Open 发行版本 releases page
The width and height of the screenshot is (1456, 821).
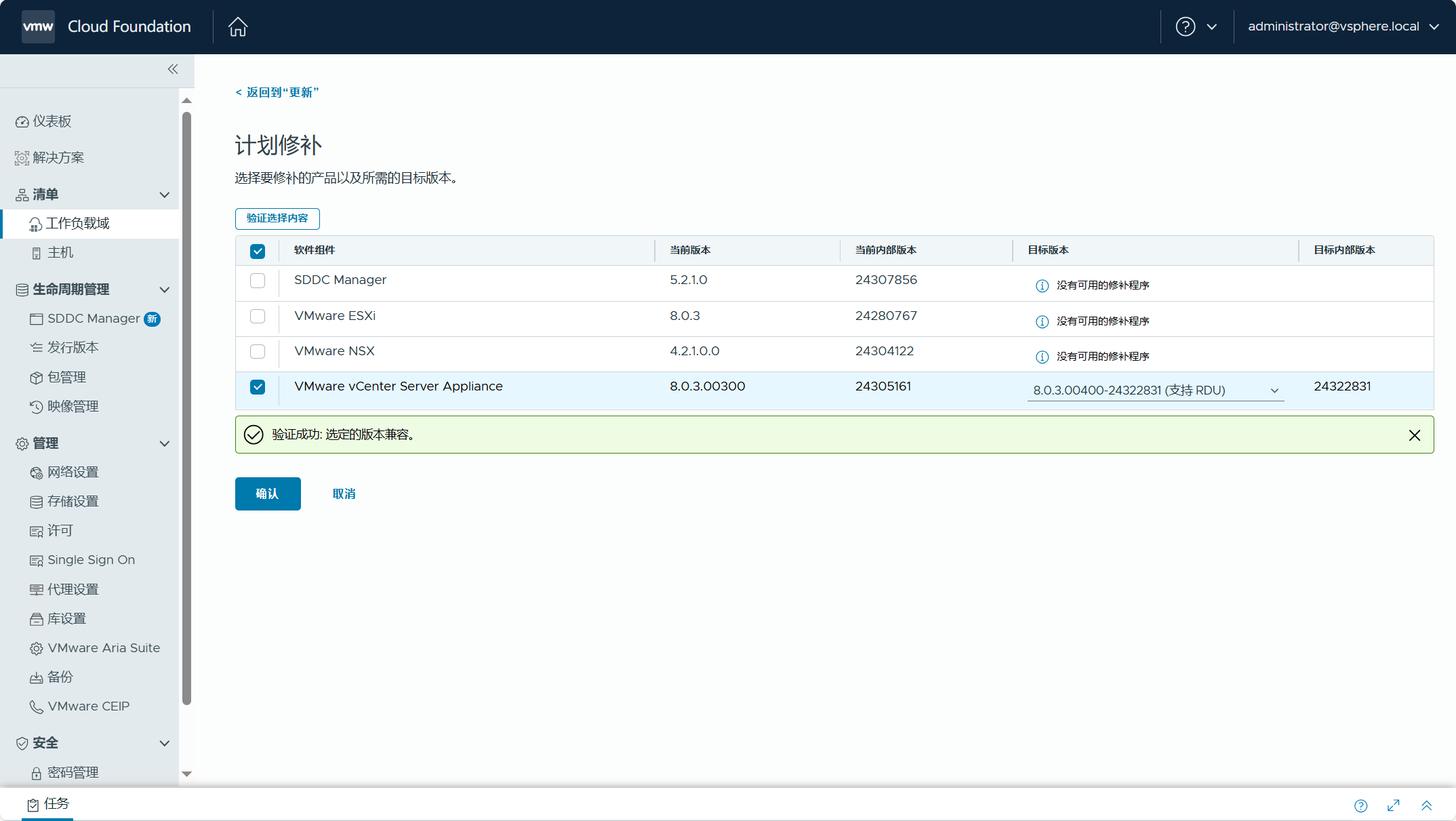[x=64, y=348]
